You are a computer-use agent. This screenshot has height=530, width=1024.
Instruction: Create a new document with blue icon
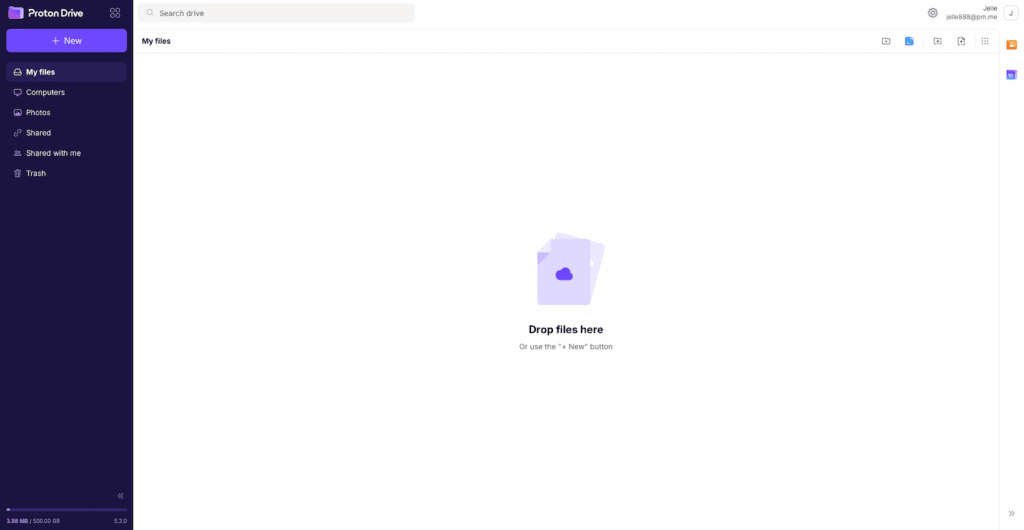pyautogui.click(x=909, y=41)
